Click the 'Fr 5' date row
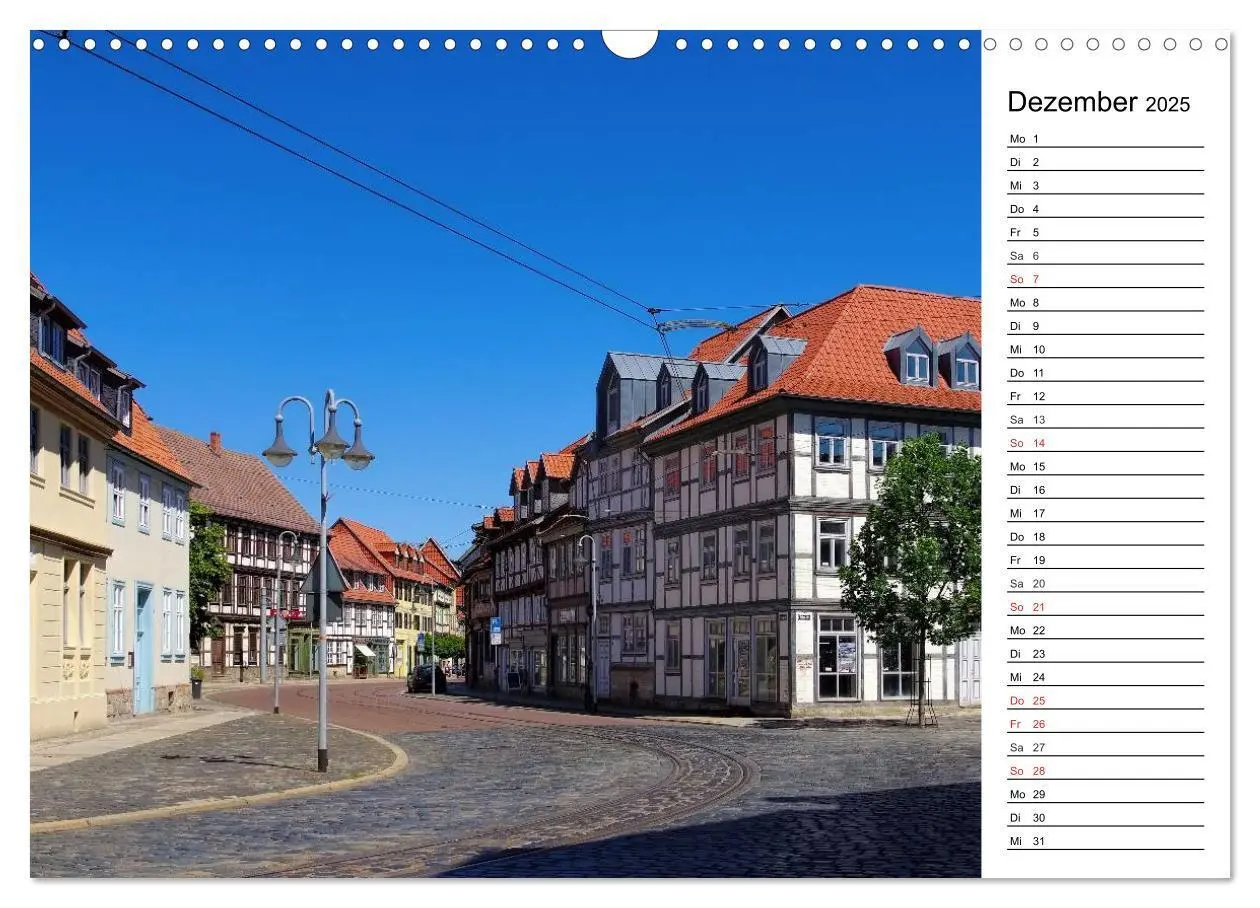Screen dimensions: 1260x908 click(1105, 232)
